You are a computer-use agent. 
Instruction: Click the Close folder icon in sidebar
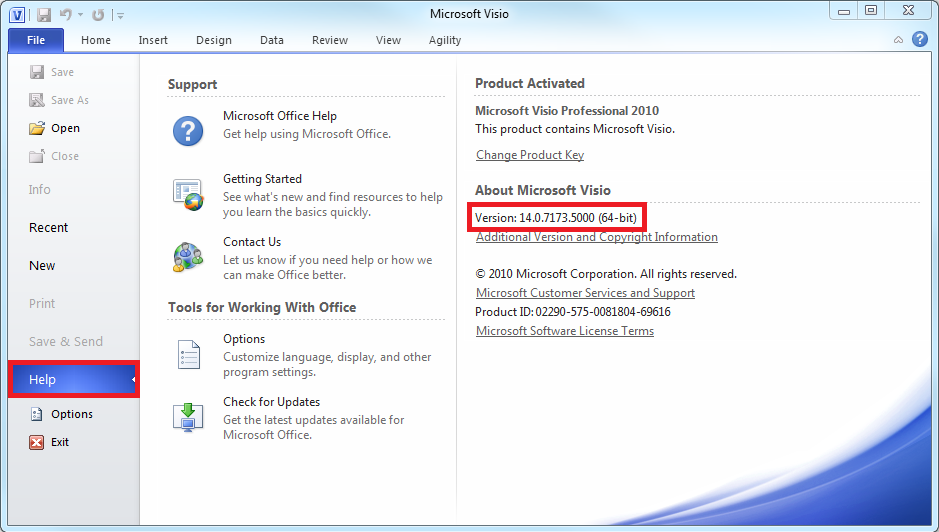(x=37, y=156)
